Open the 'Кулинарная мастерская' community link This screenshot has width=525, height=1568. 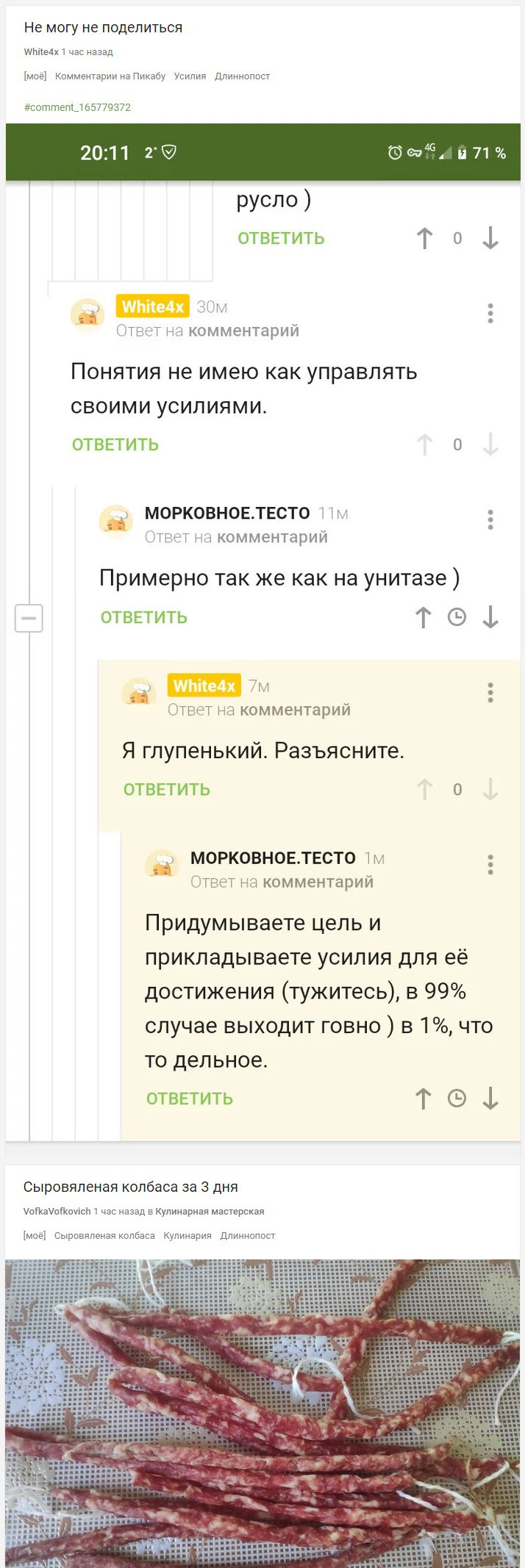(x=210, y=1212)
